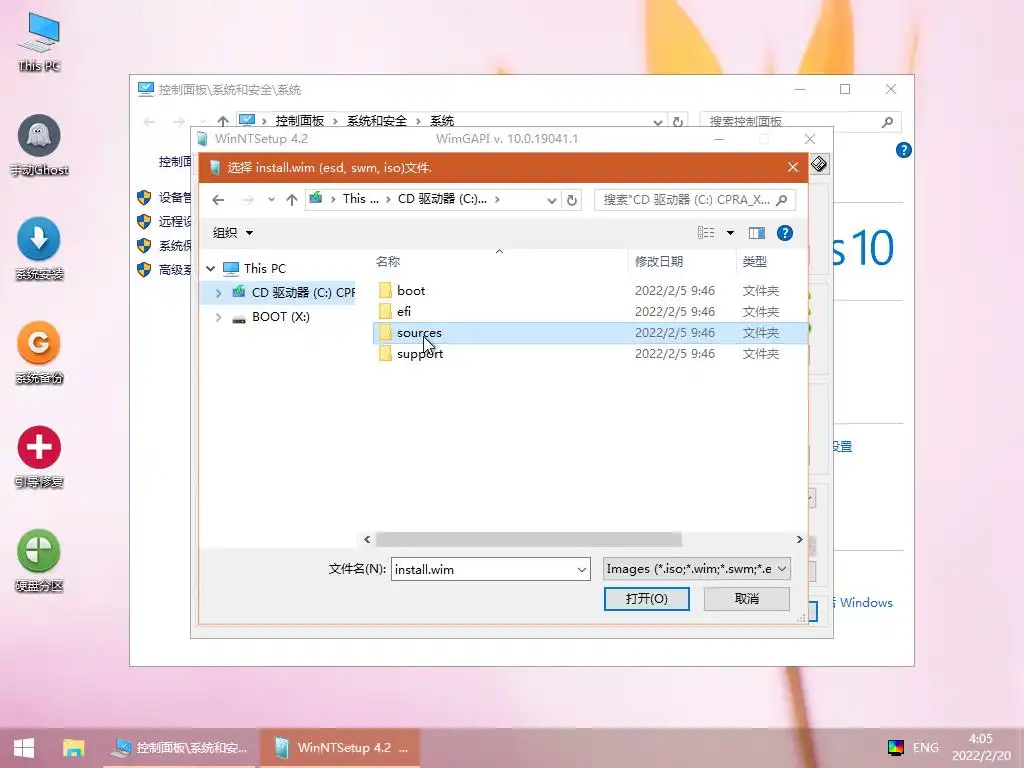The image size is (1024, 768).
Task: Go up one folder in file dialog
Action: (292, 200)
